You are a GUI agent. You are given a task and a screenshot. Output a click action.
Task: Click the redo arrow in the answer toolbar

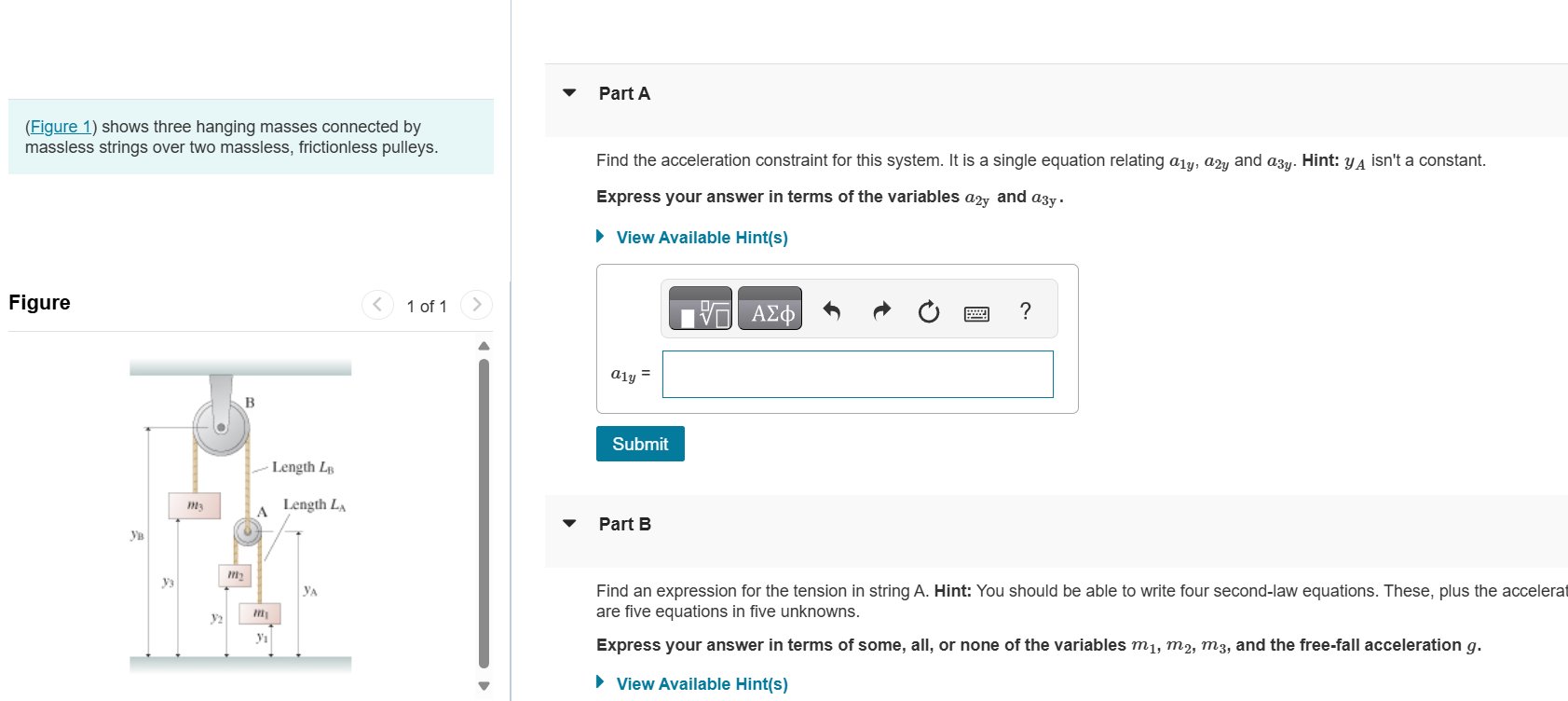[x=881, y=311]
